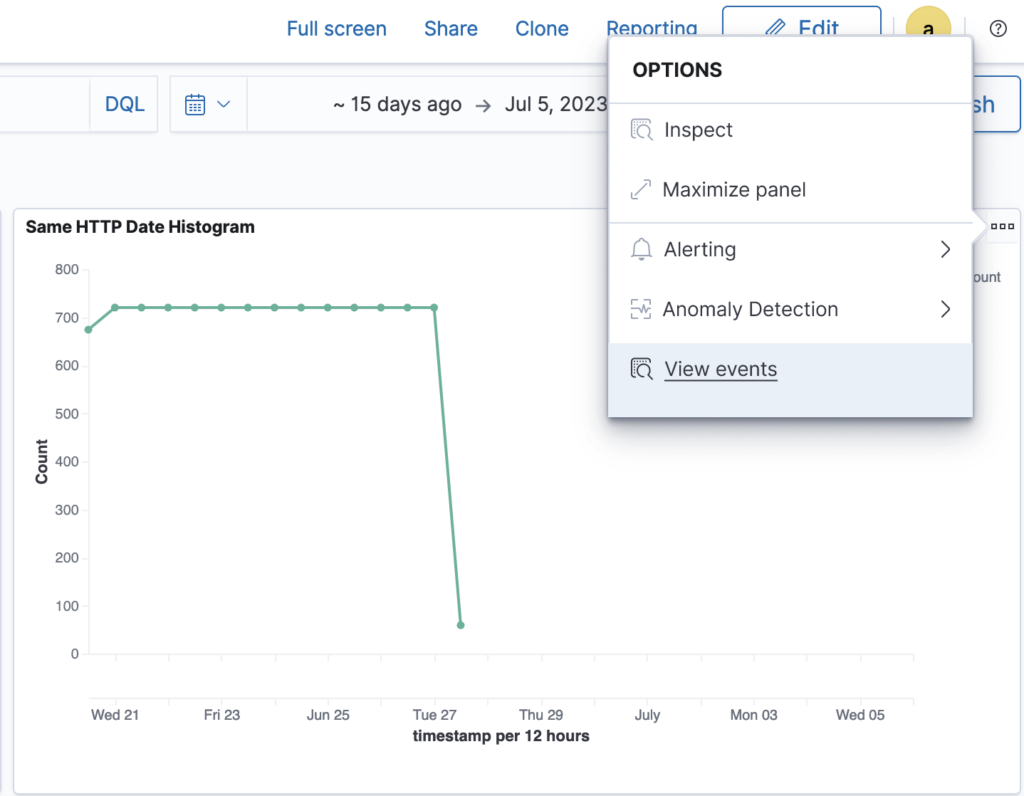
Task: Open the Full screen view
Action: pyautogui.click(x=336, y=29)
